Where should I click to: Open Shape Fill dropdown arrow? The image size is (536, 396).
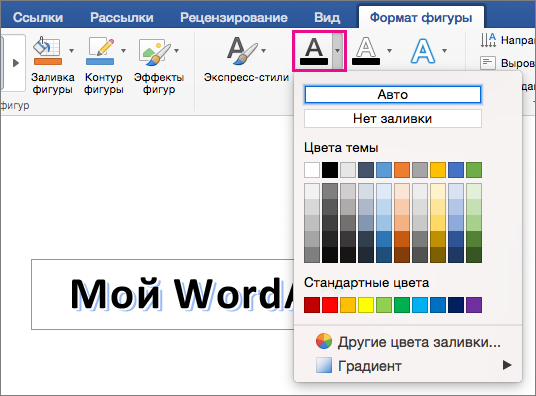point(71,51)
